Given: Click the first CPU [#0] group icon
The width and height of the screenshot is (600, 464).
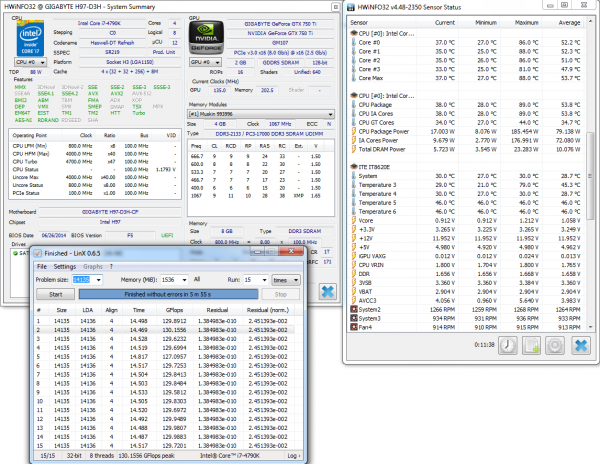Looking at the screenshot, I should click(x=354, y=33).
